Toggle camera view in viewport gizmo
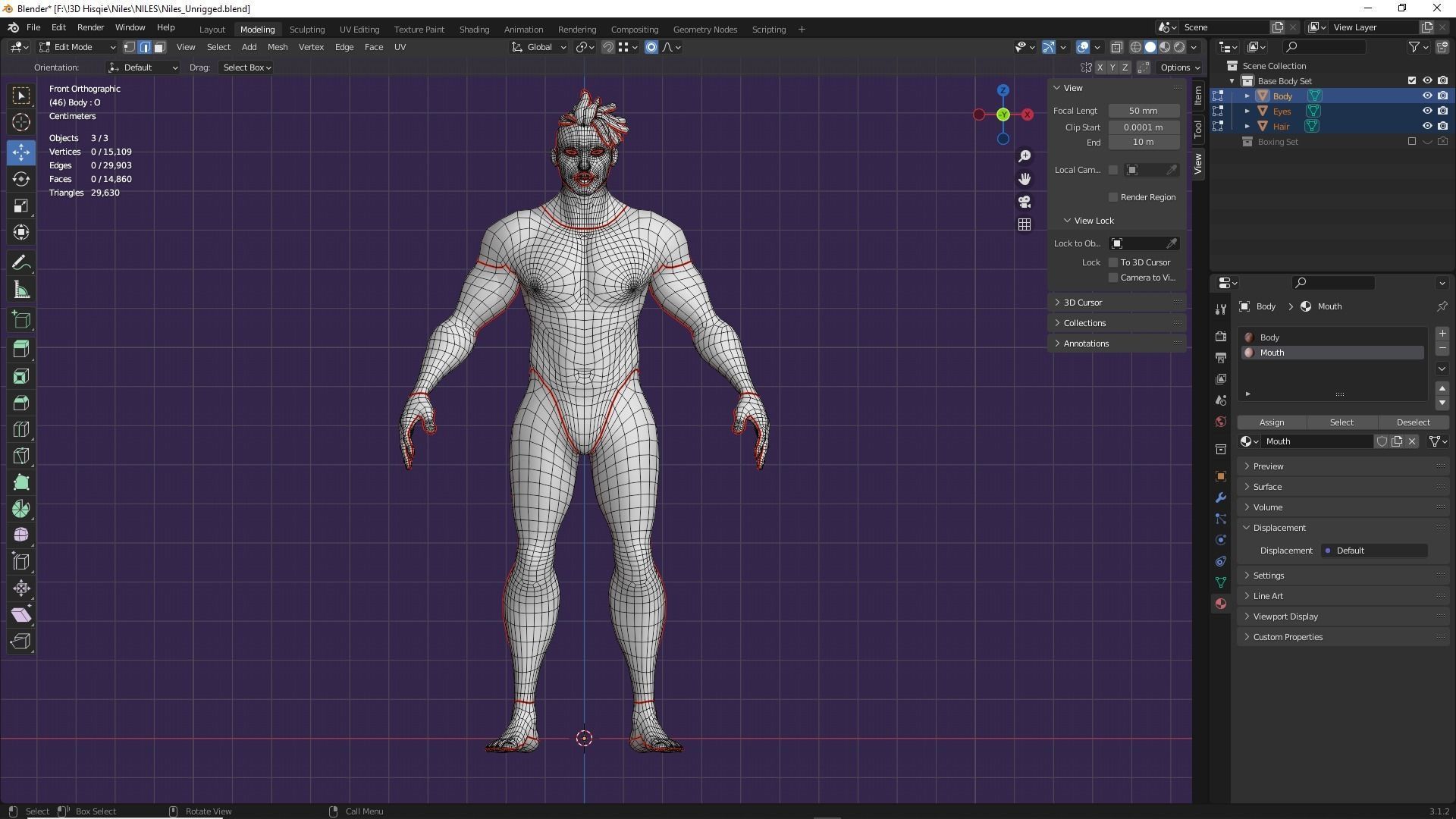This screenshot has height=819, width=1456. point(1025,202)
